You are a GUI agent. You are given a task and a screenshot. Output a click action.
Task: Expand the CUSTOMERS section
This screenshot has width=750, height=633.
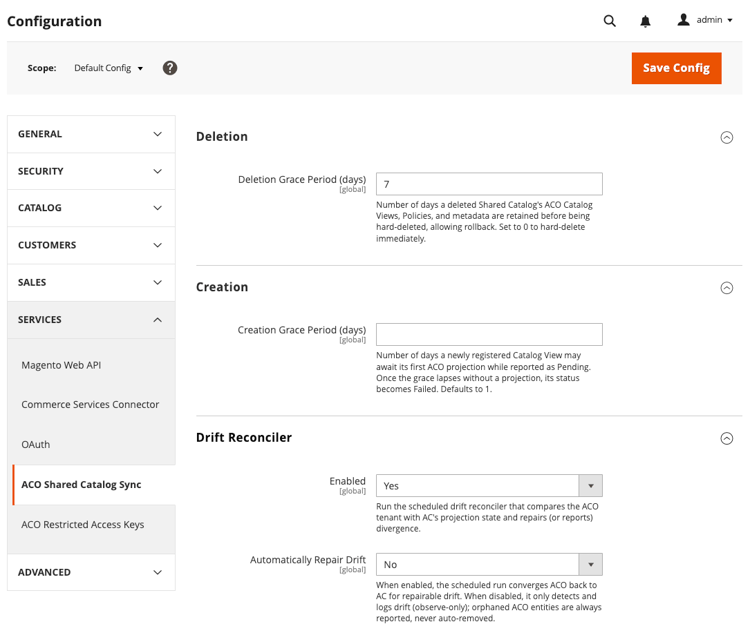point(91,245)
